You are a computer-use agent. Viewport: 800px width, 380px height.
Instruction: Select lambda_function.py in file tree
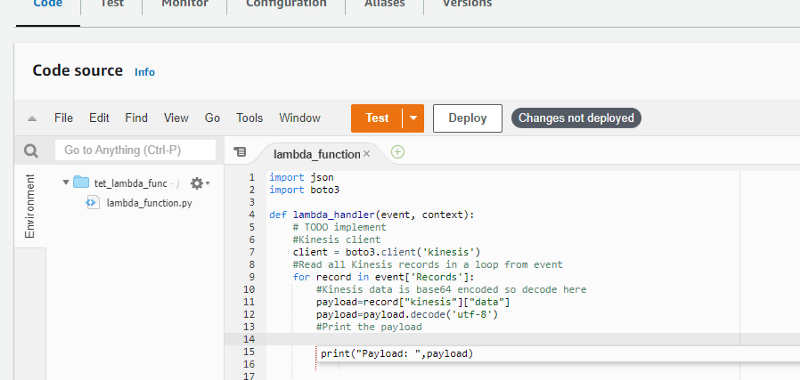point(149,203)
